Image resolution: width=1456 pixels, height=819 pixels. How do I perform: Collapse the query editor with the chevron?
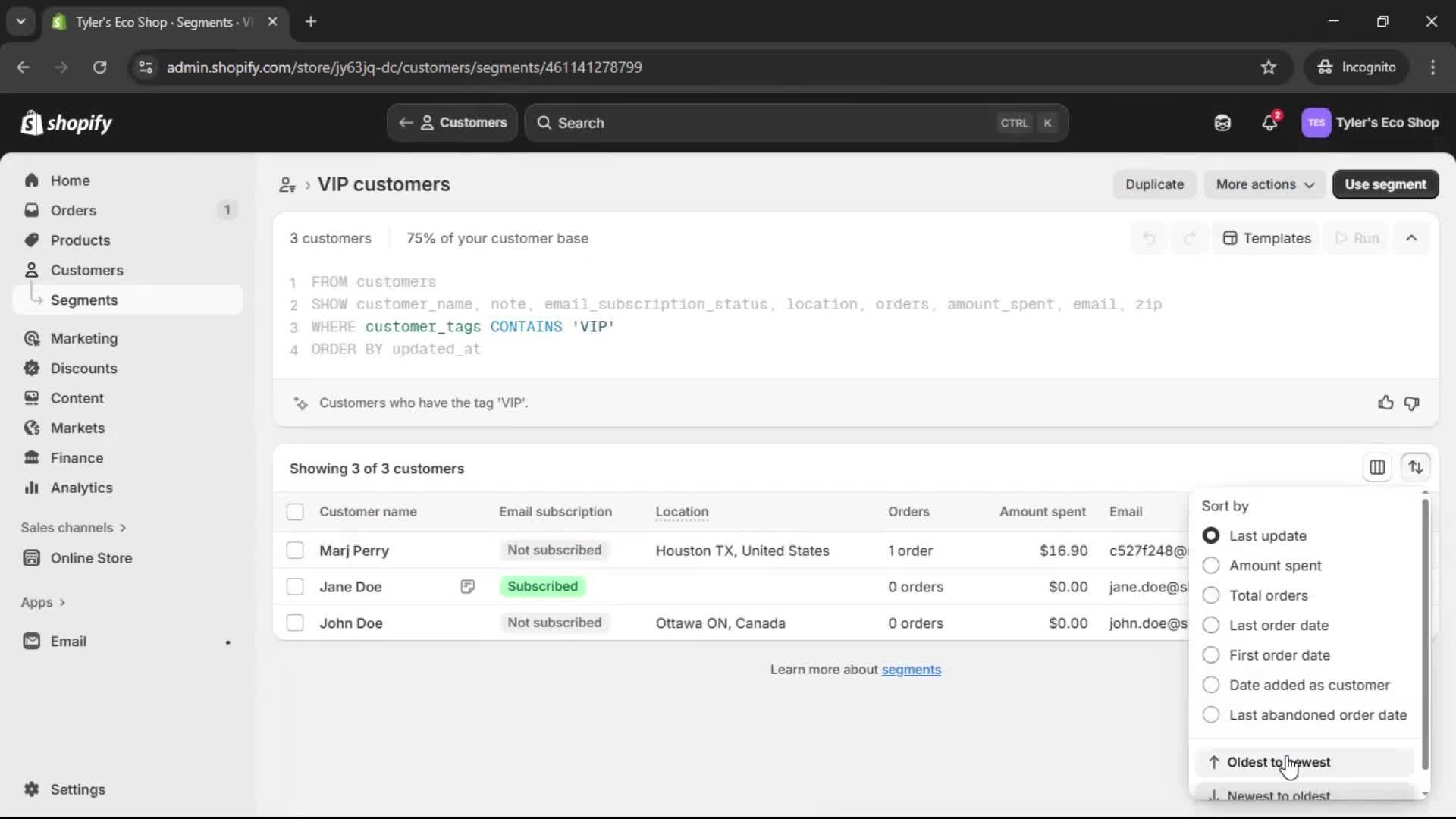point(1411,238)
